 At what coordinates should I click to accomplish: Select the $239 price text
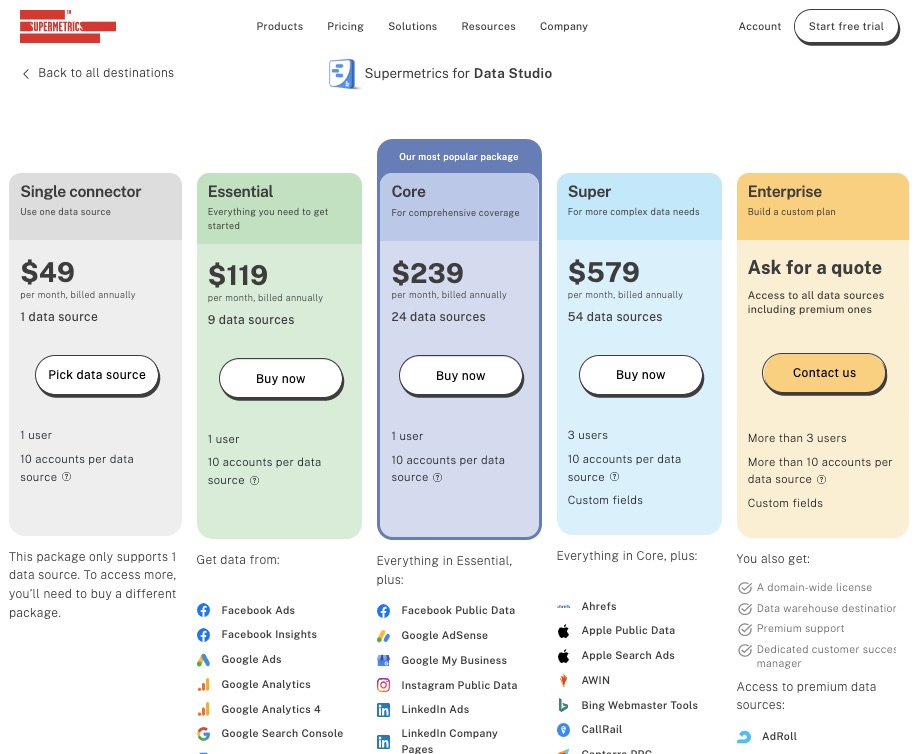click(x=427, y=273)
